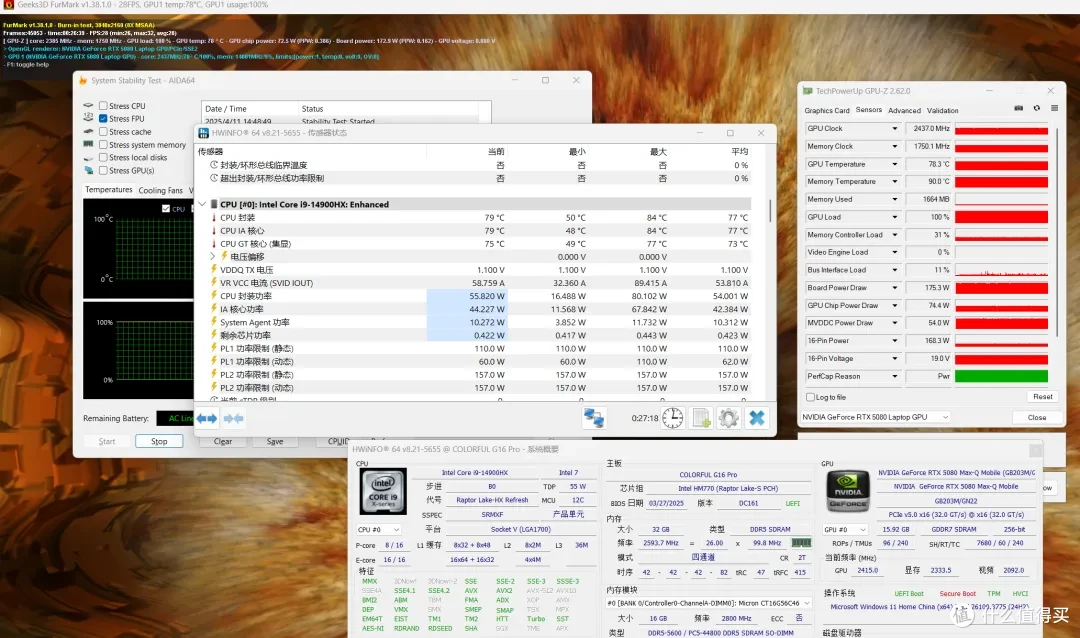Screen dimensions: 1080x638
Task: Open the GPU-Z hamburger menu icon
Action: [1054, 108]
